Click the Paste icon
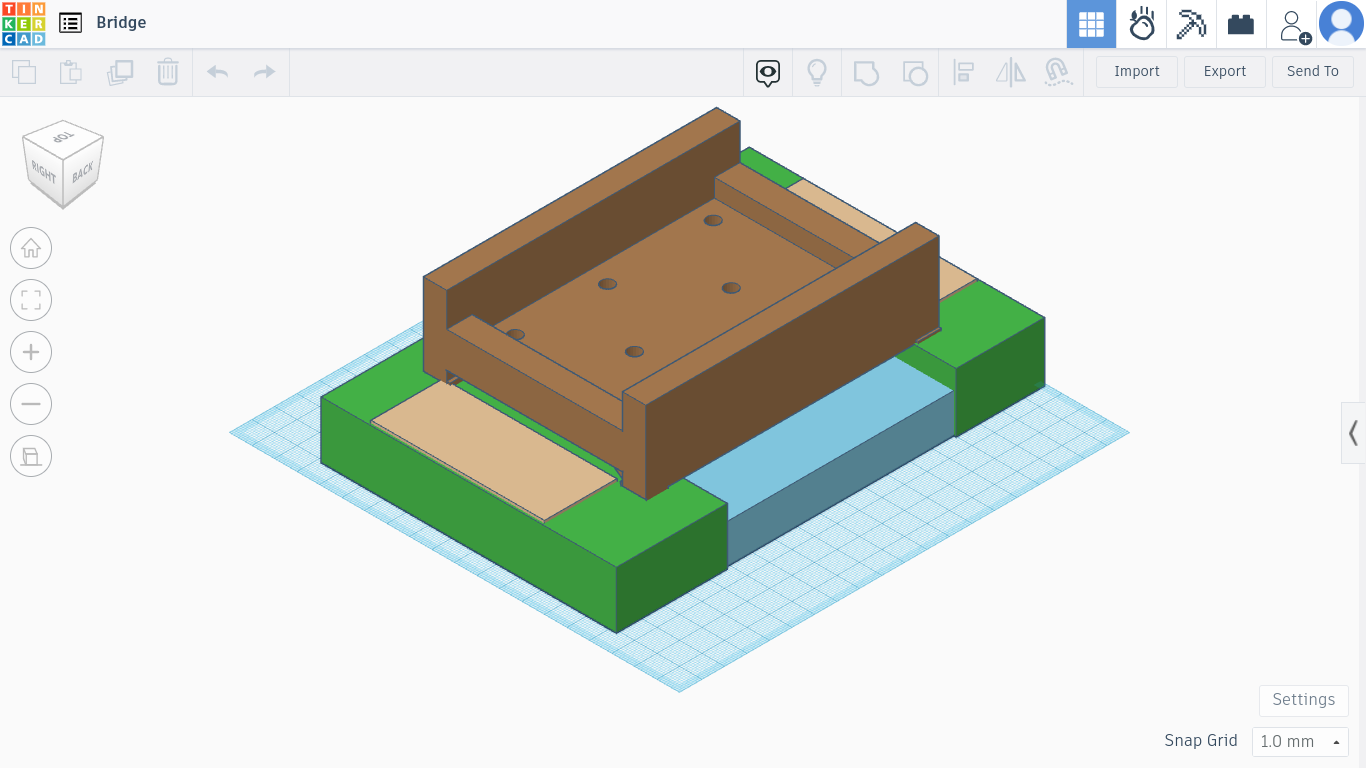1366x768 pixels. (x=71, y=72)
